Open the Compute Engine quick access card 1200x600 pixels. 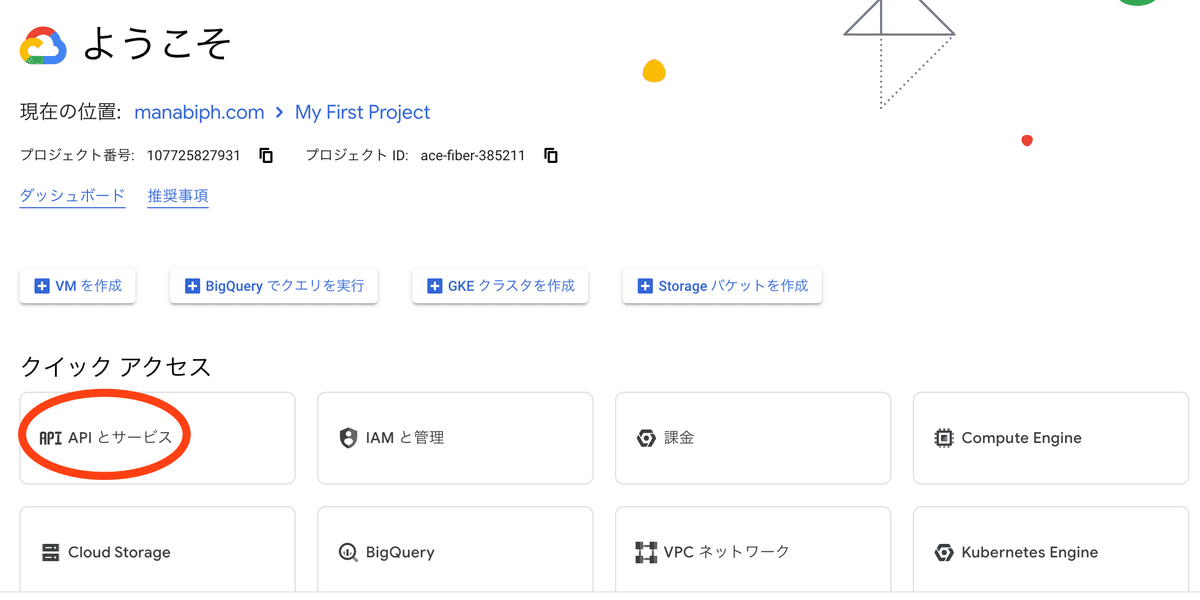click(1051, 438)
